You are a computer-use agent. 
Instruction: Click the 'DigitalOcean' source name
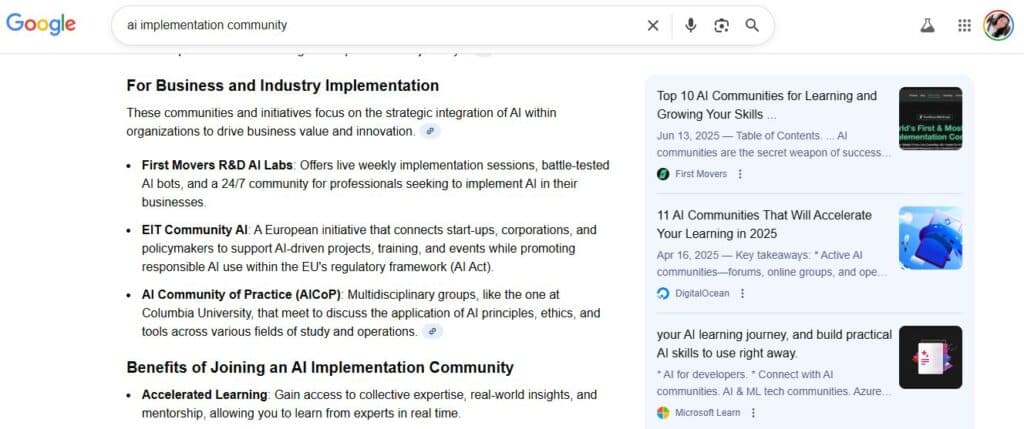pyautogui.click(x=702, y=294)
